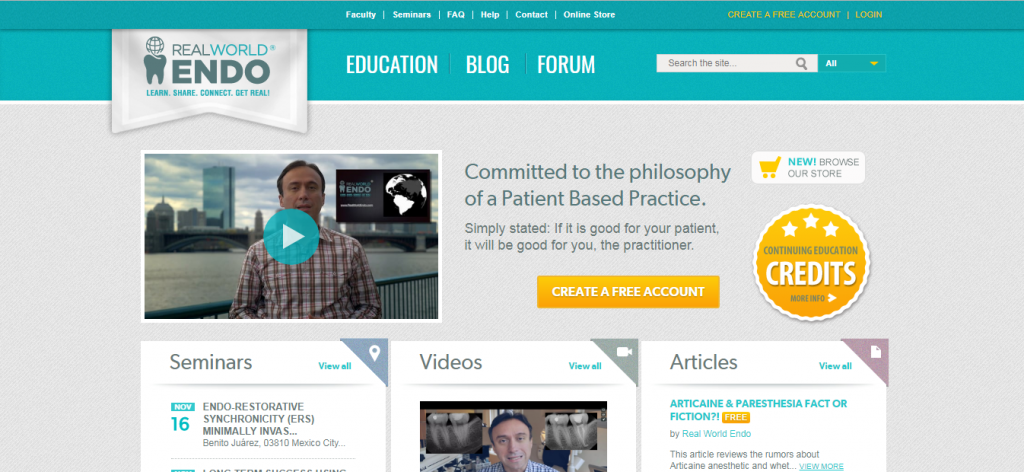Viewport: 1024px width, 472px height.
Task: Click the magnifying glass search icon
Action: (x=801, y=63)
